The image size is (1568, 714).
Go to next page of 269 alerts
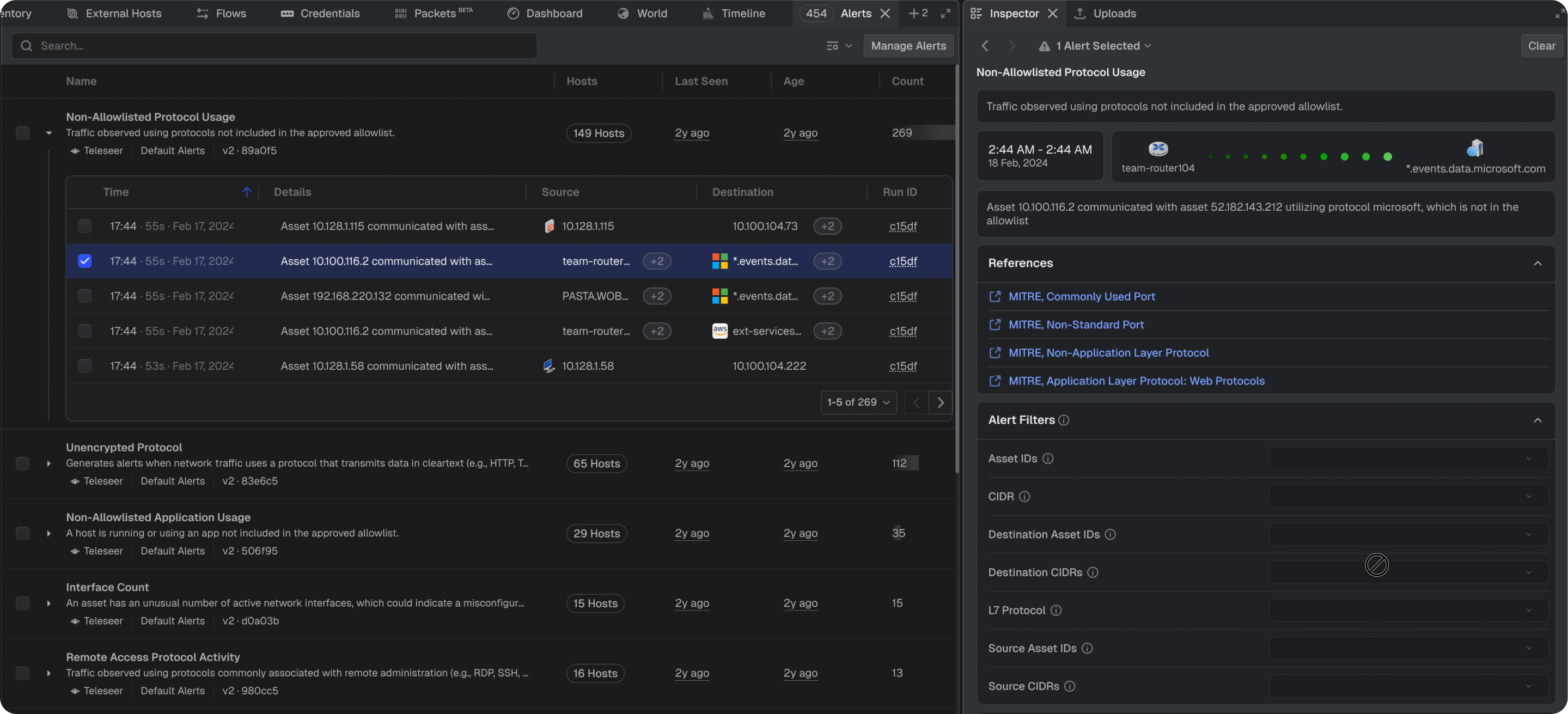click(941, 402)
